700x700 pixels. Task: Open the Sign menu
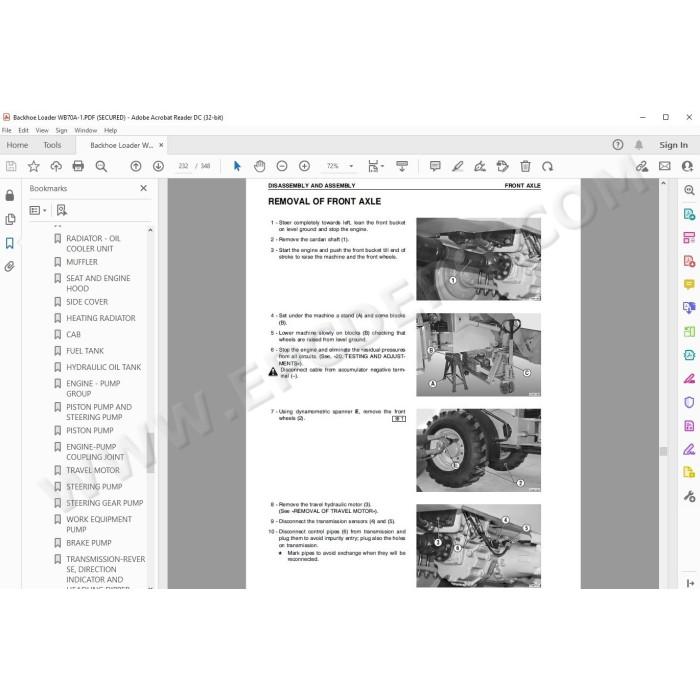click(61, 130)
